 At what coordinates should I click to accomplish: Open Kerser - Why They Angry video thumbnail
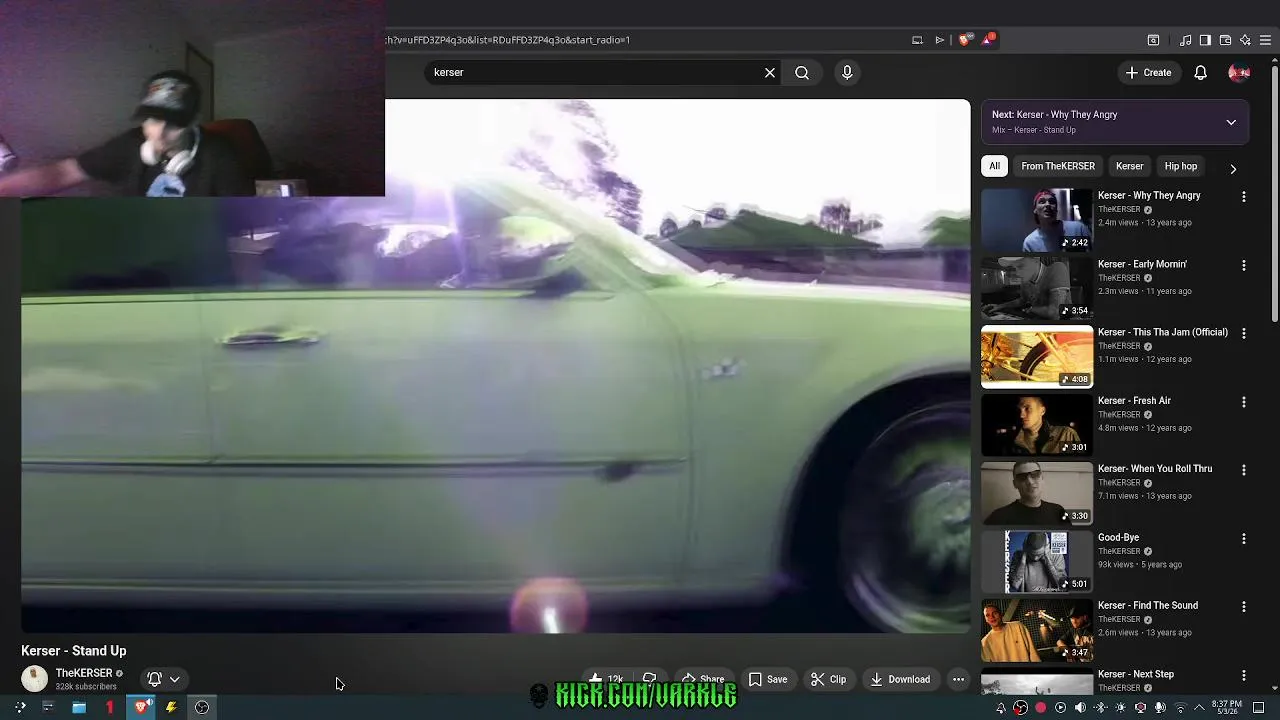click(x=1037, y=219)
